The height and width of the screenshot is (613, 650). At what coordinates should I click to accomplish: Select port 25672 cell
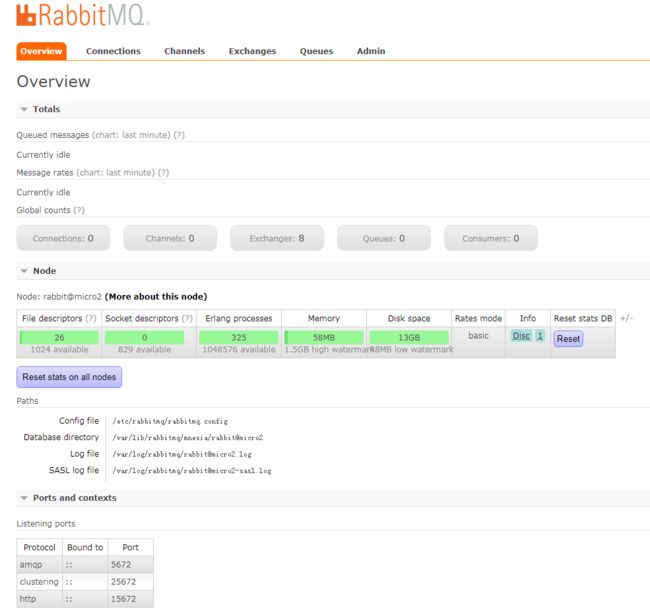[x=131, y=582]
